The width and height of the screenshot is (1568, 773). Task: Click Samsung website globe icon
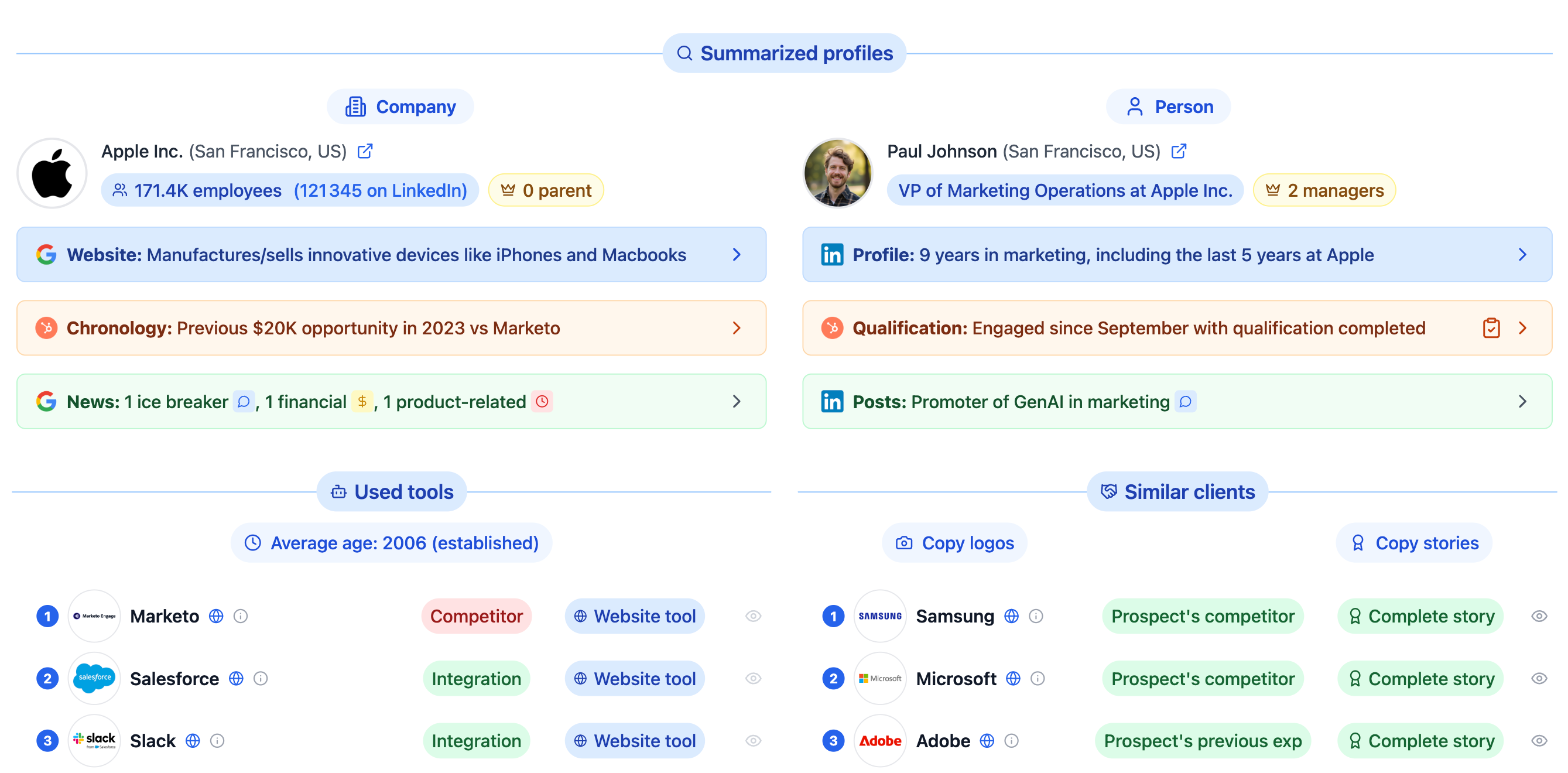[1011, 616]
